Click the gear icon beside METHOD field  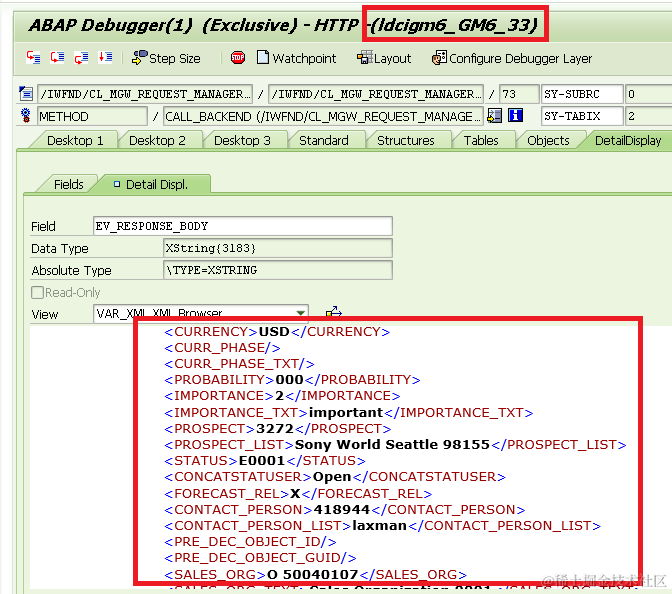click(26, 116)
